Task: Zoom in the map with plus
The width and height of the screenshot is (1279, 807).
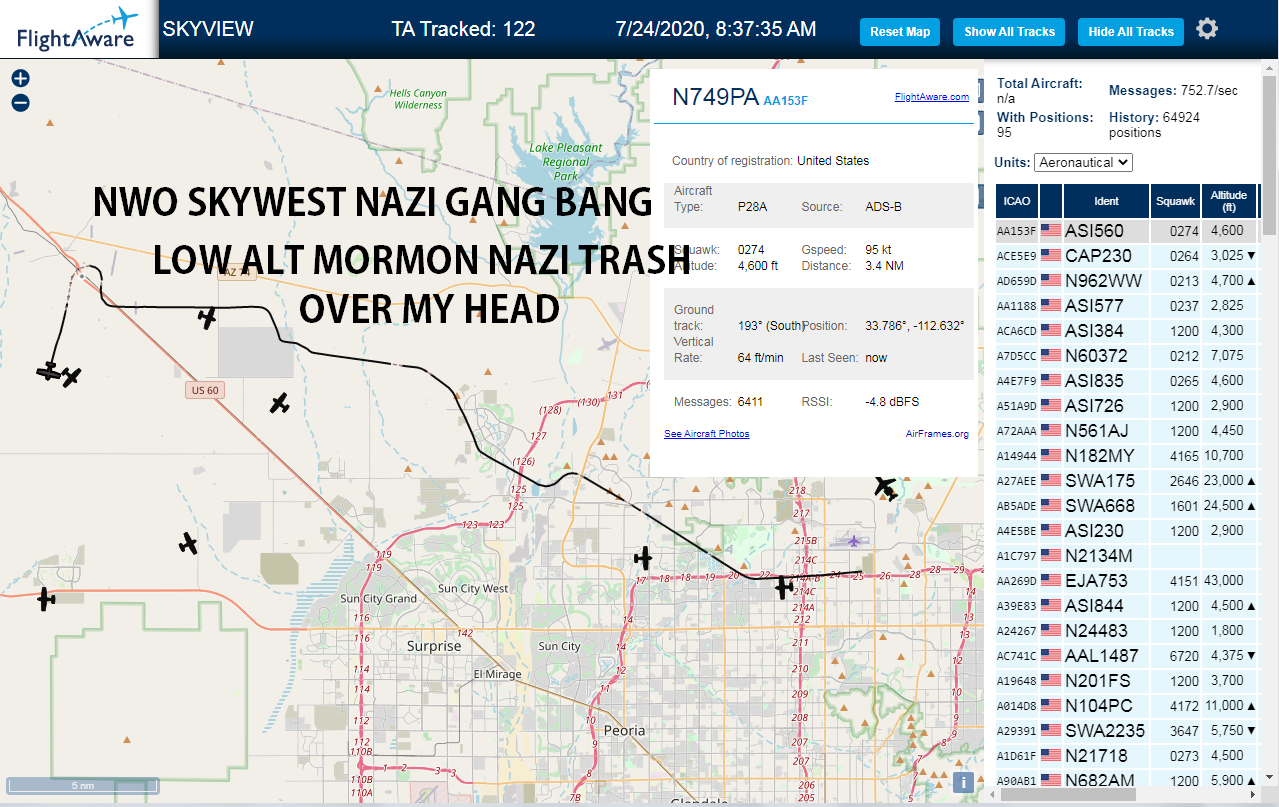Action: [x=20, y=78]
